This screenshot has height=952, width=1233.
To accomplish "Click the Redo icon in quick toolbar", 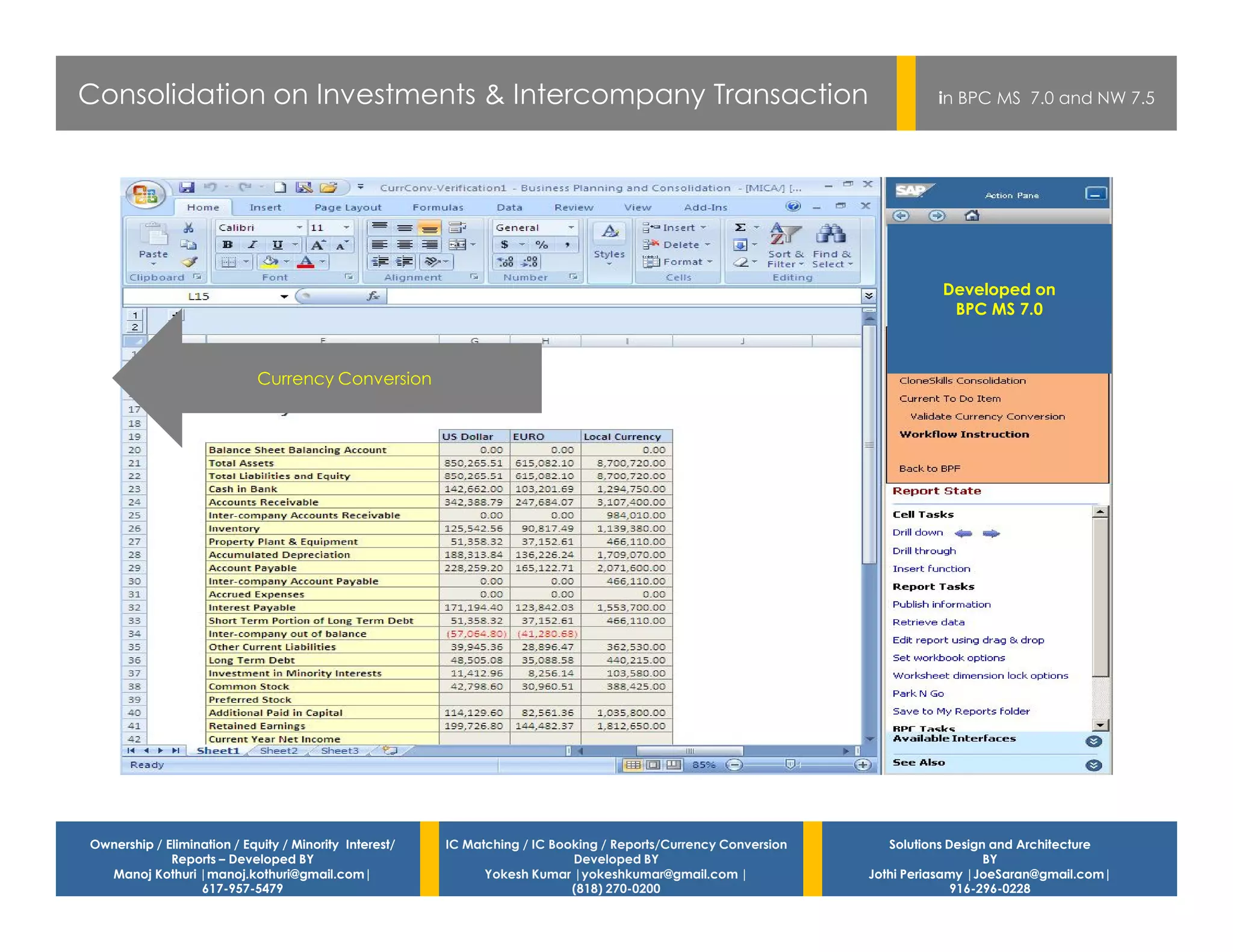I will click(x=244, y=187).
